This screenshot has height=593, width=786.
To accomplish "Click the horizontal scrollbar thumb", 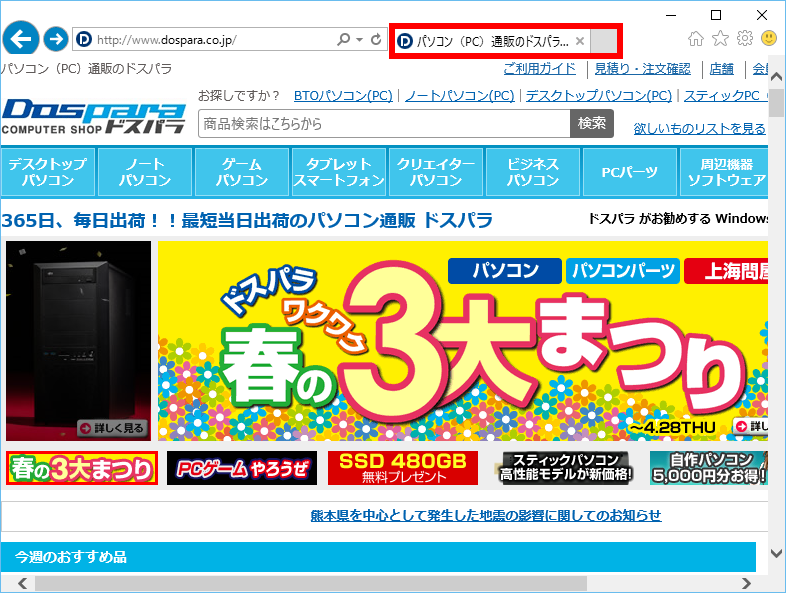I will click(311, 583).
